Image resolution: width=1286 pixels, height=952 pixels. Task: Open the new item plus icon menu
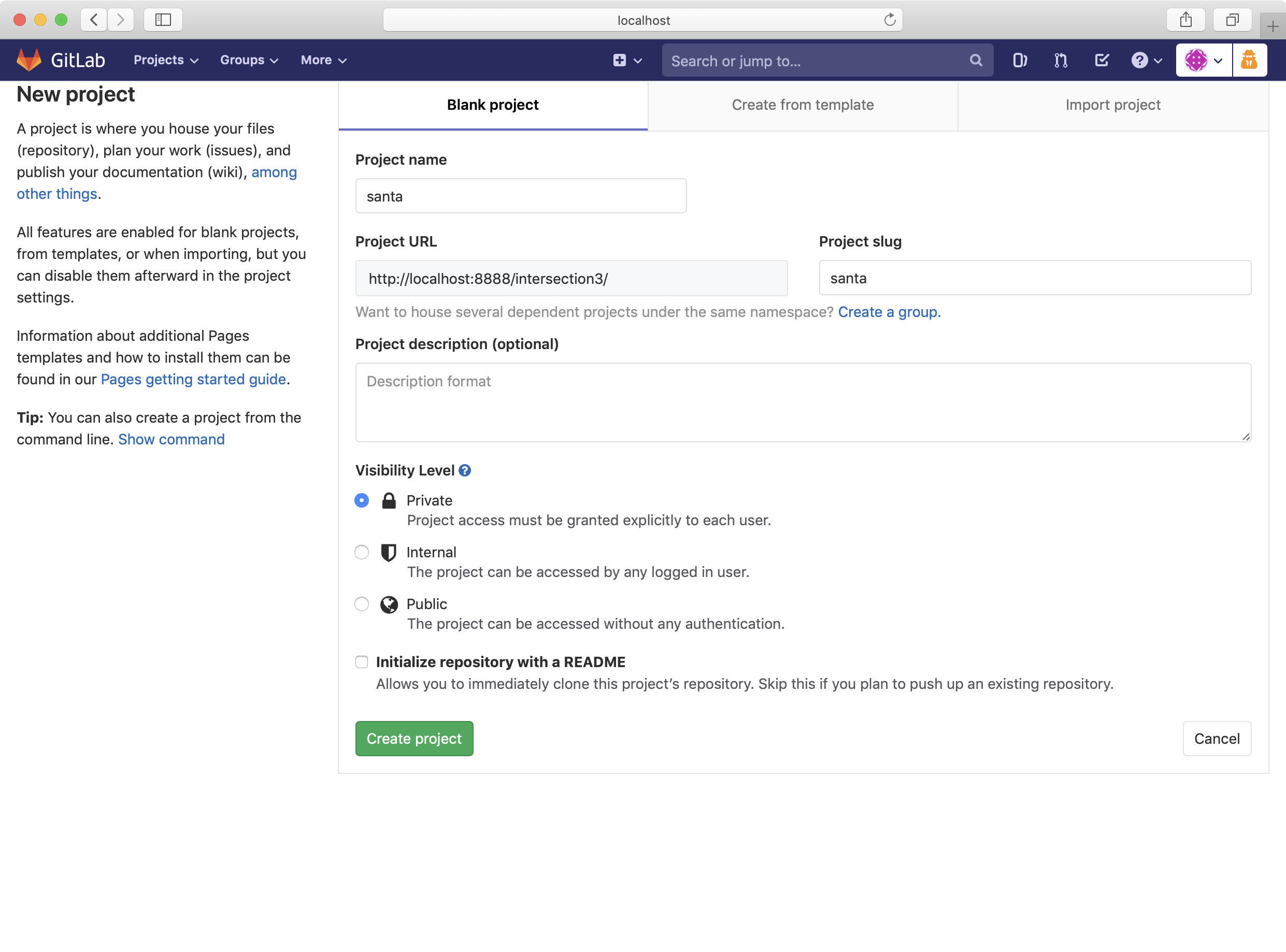tap(627, 61)
